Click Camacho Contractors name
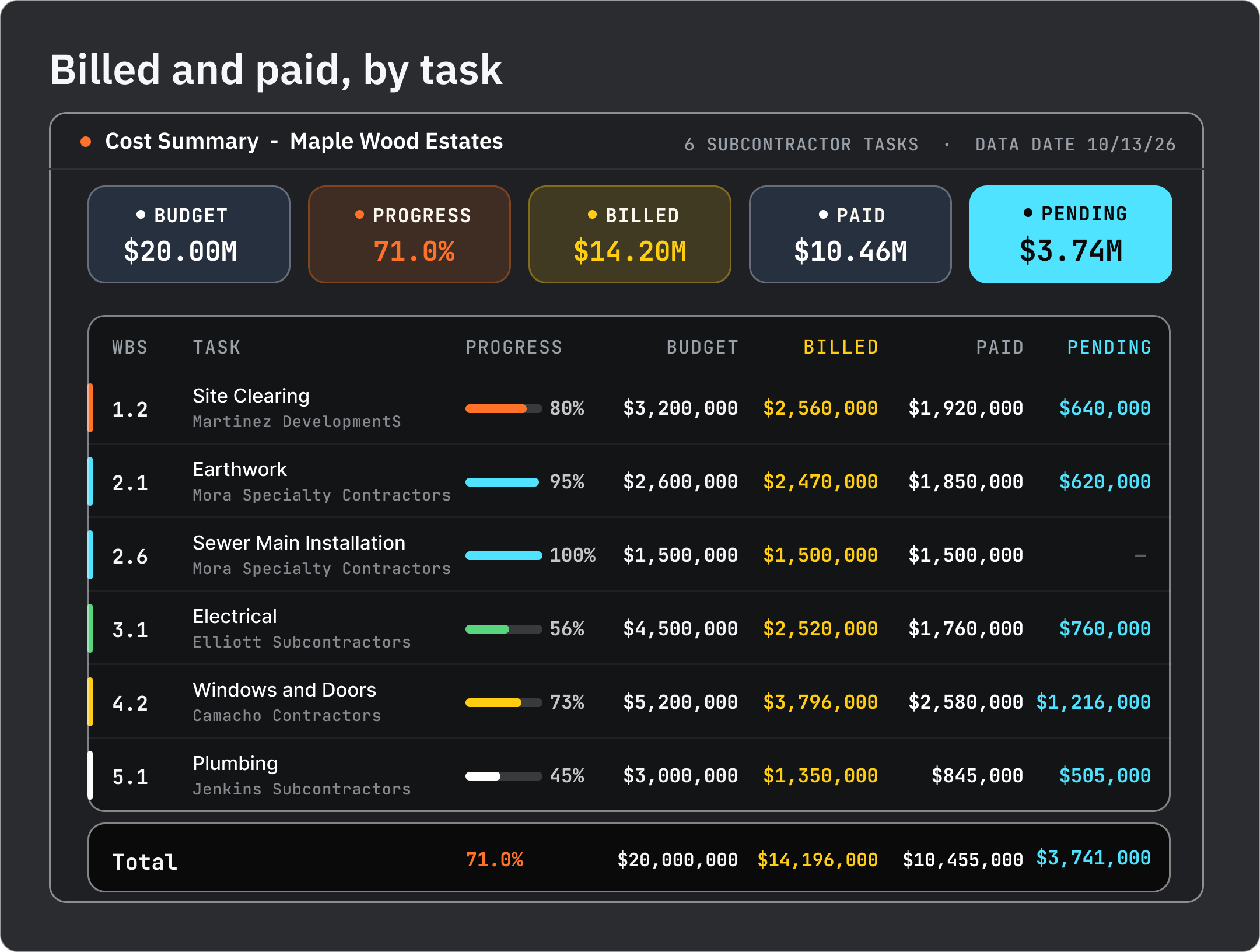1260x952 pixels. coord(287,716)
